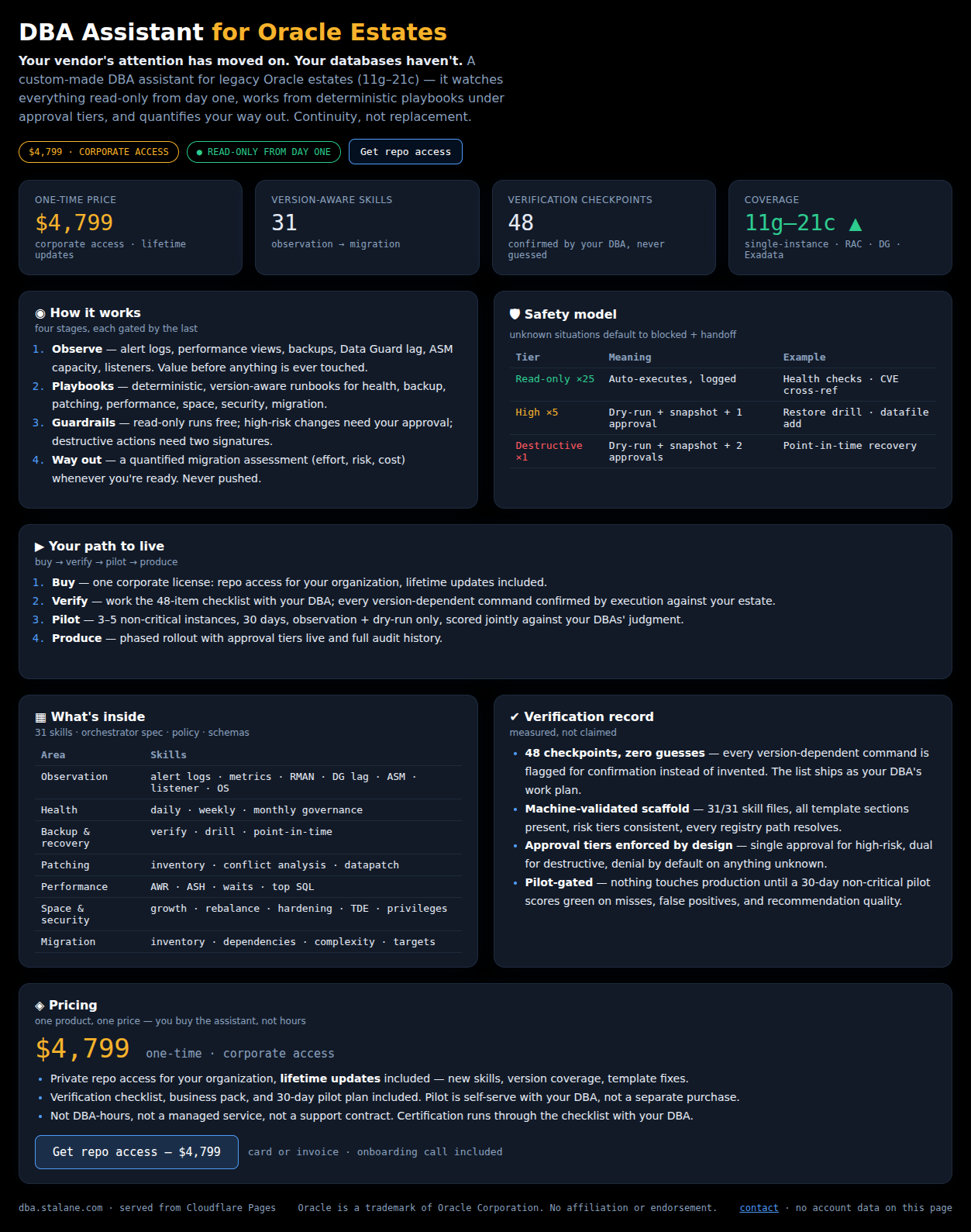Click 'Restore drill · datafile add' cell

point(856,418)
